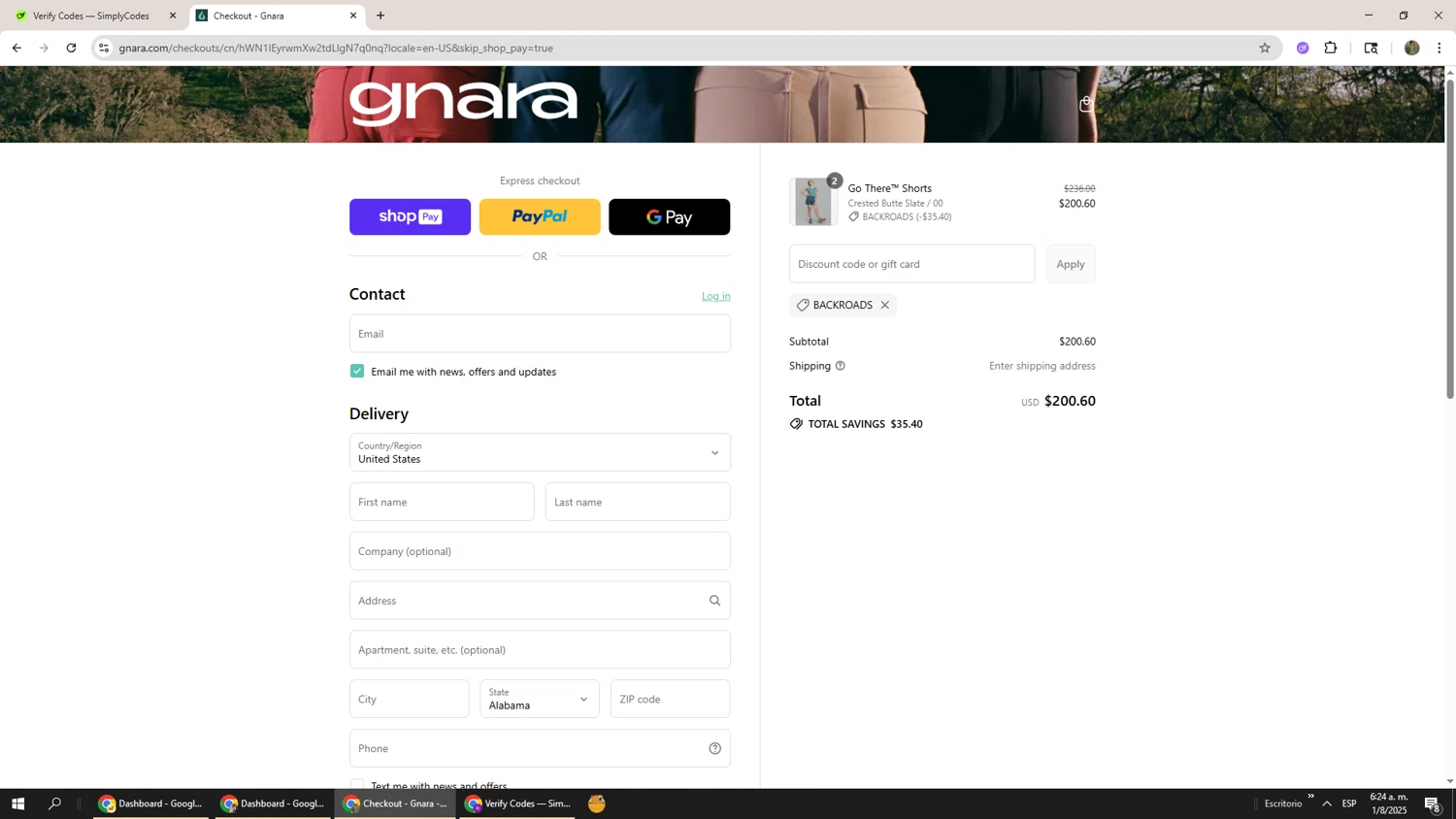This screenshot has width=1456, height=819.
Task: Click the Log in link
Action: point(716,296)
